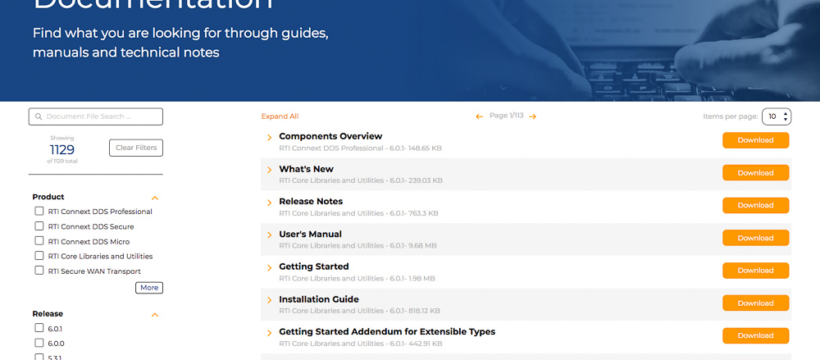This screenshot has width=820, height=360.
Task: Check RTI Connext DDS Micro filter
Action: tap(39, 241)
